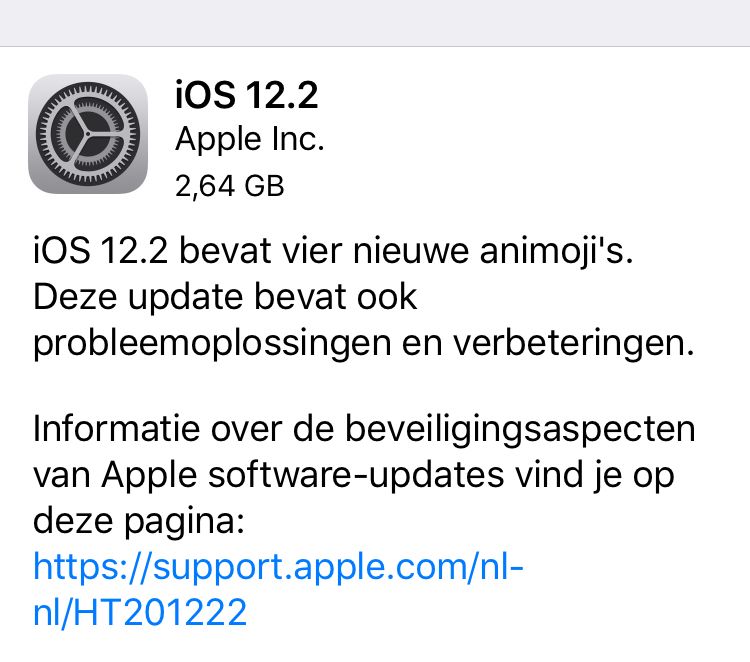Tap the word 'animoji's' in the description
Viewport: 750px width, 662px height.
556,251
